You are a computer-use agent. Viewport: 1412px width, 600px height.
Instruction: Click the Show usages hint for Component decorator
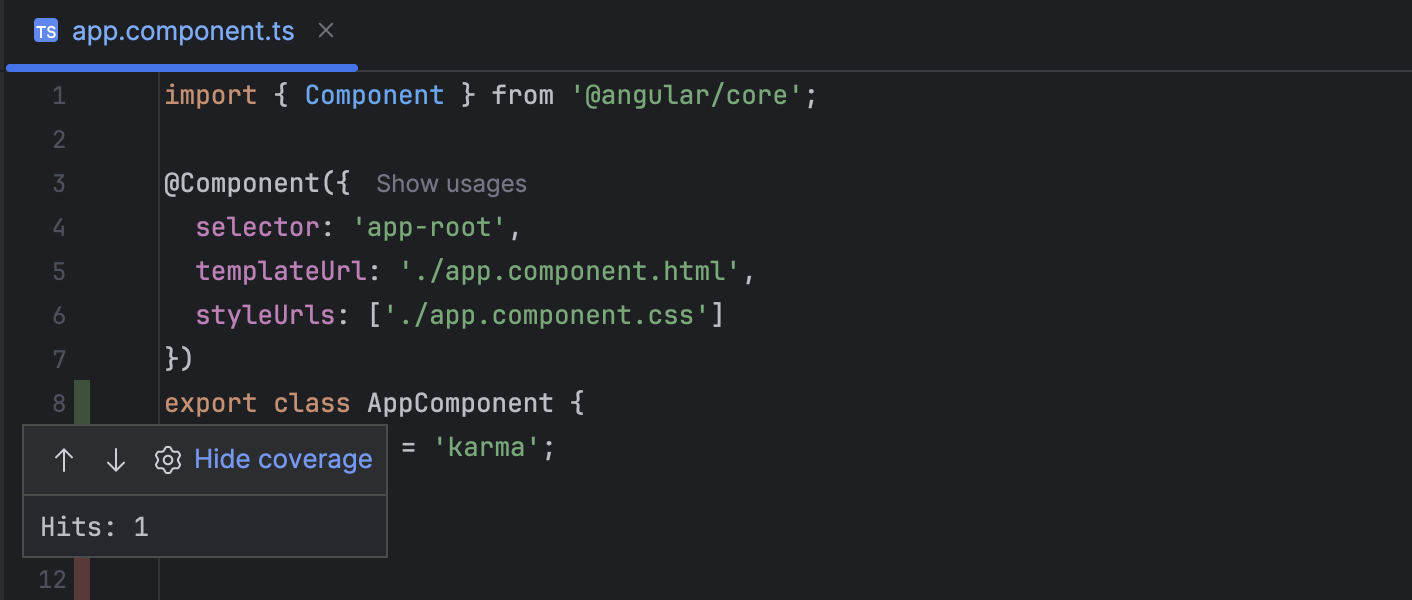(451, 183)
